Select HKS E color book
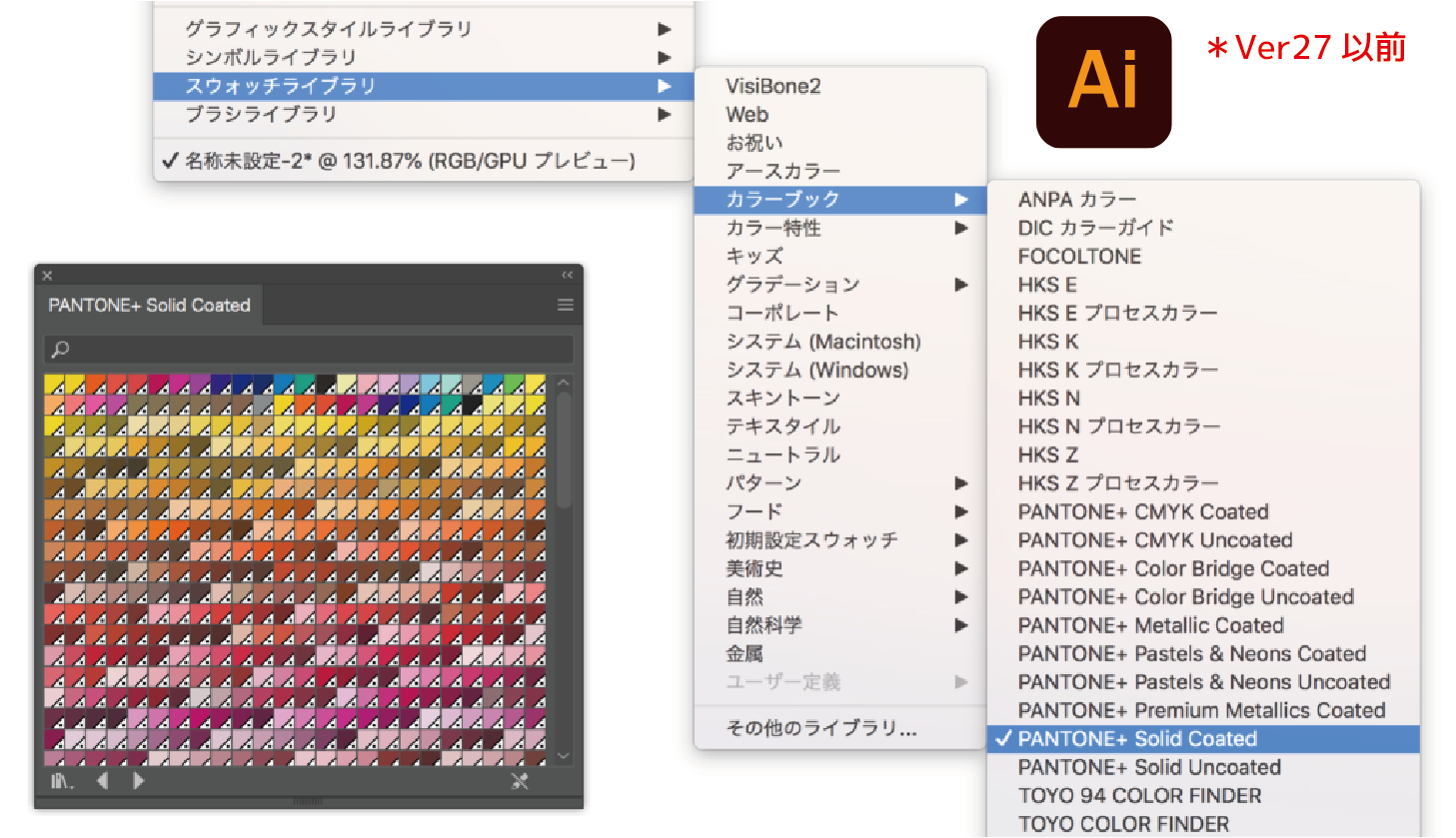 tap(1203, 285)
